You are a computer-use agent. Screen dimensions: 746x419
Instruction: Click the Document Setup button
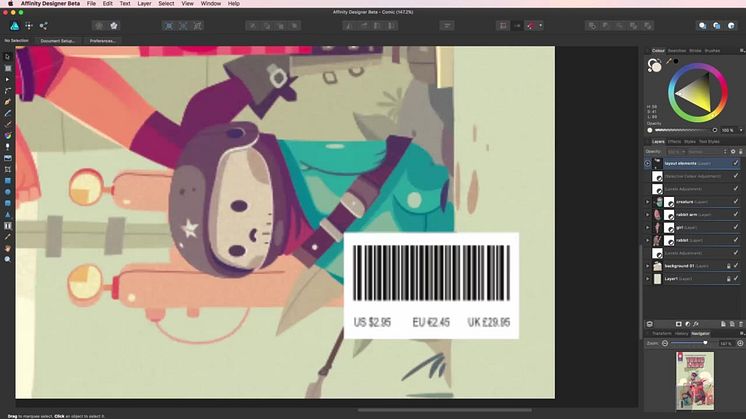coord(58,41)
